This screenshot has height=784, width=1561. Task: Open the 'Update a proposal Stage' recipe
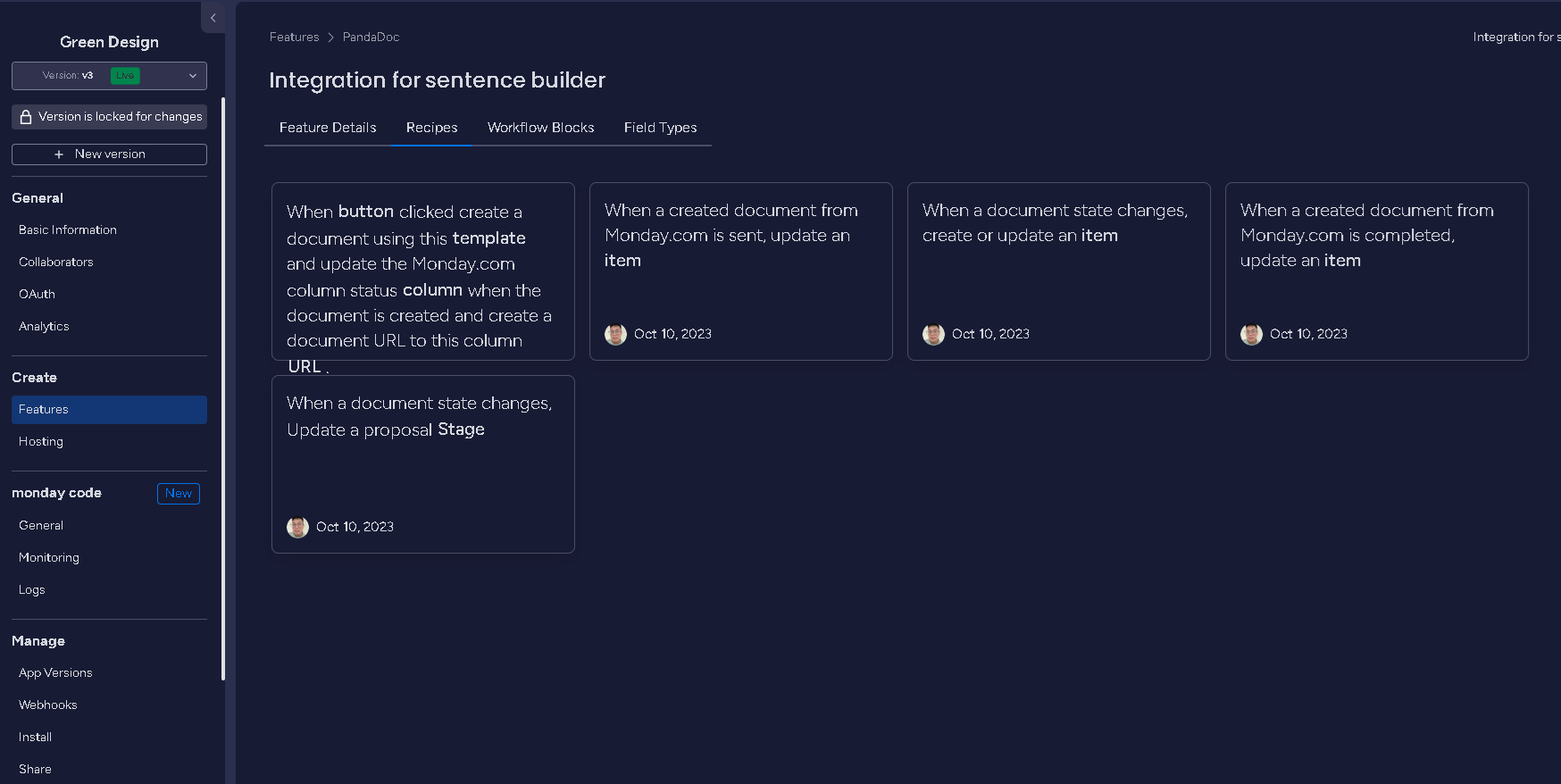click(x=423, y=464)
